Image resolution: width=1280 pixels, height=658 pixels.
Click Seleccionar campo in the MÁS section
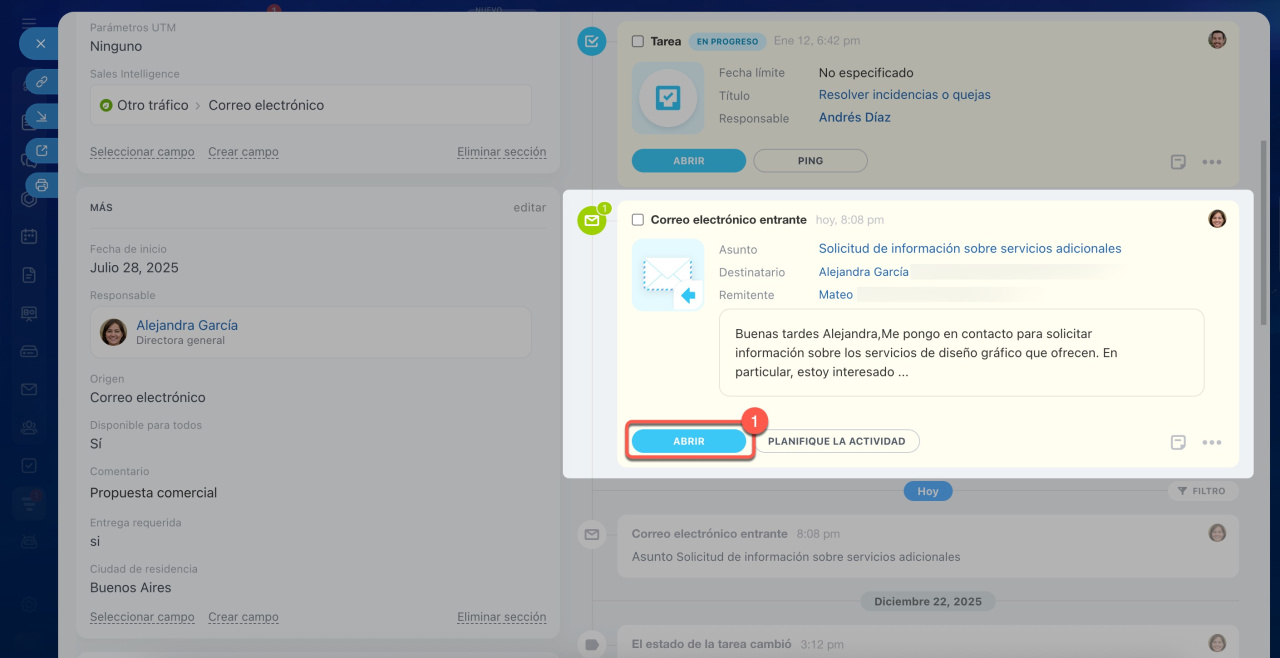(x=142, y=617)
